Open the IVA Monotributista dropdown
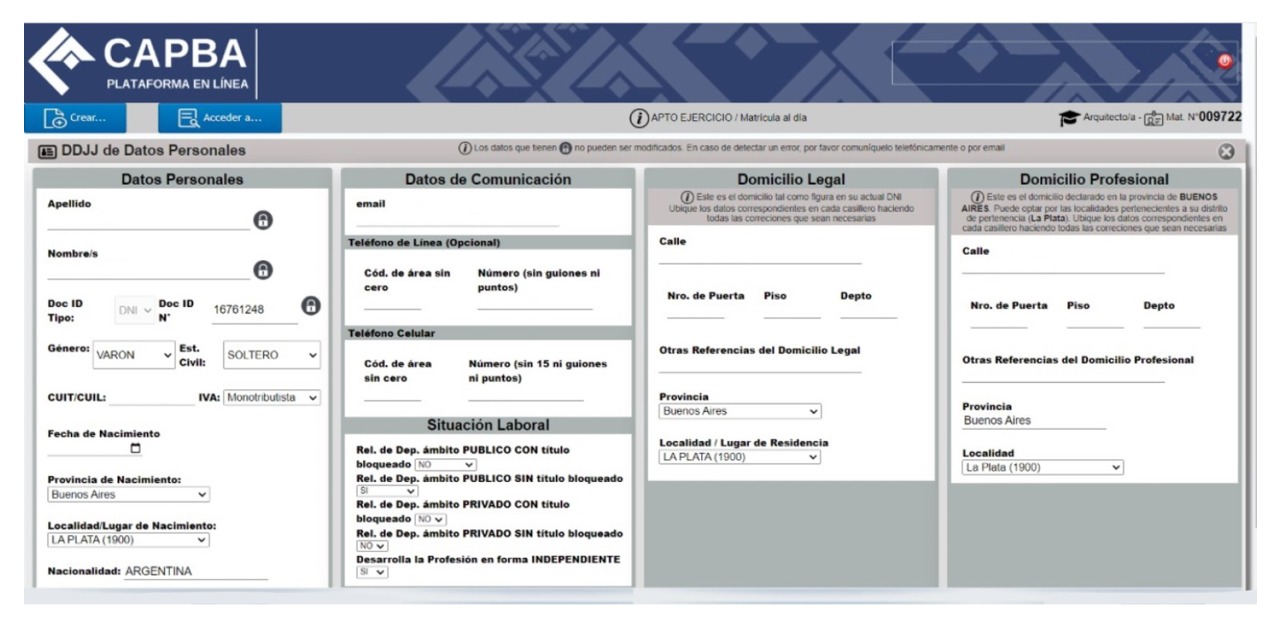1280x627 pixels. (x=272, y=397)
